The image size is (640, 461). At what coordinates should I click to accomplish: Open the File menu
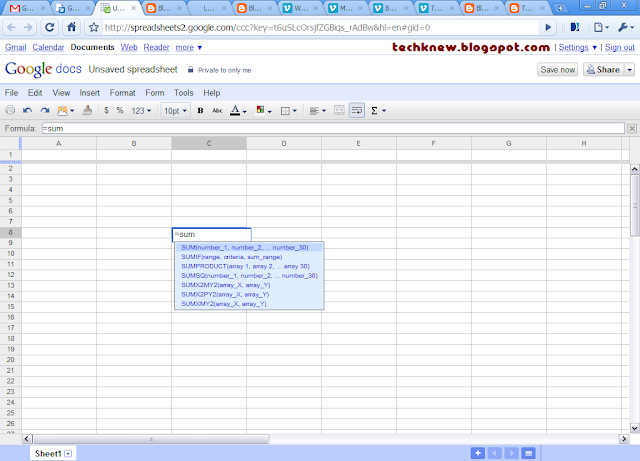pos(11,93)
